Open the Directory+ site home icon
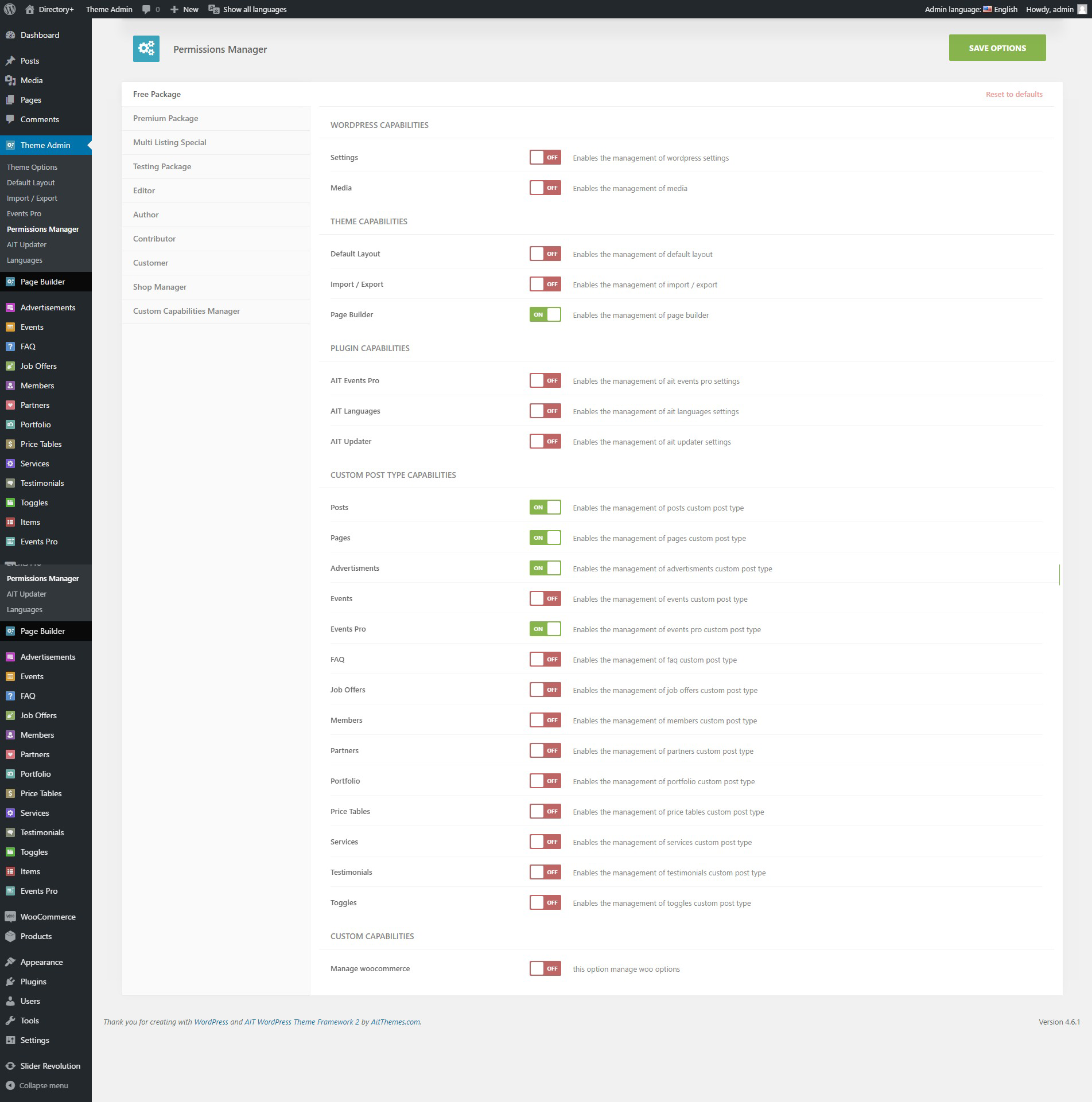The height and width of the screenshot is (1102, 1092). (x=29, y=9)
